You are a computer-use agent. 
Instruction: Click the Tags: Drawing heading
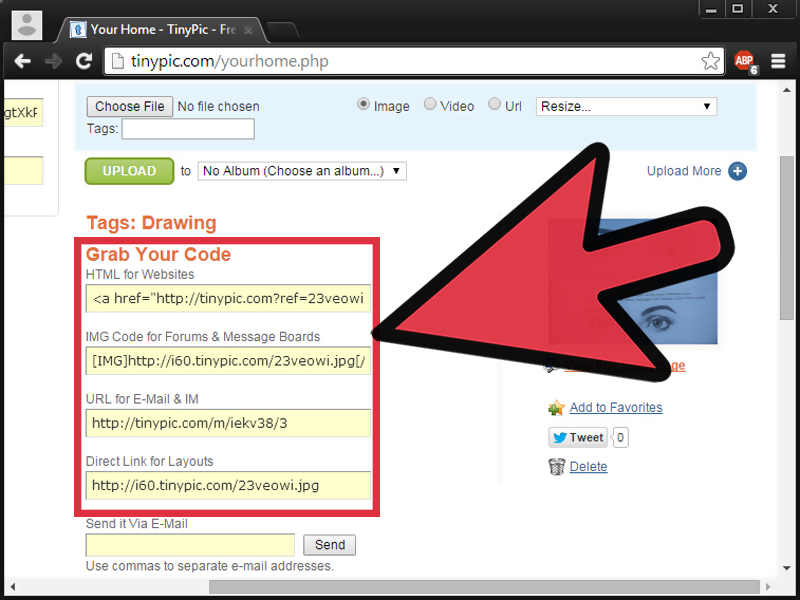(x=152, y=223)
